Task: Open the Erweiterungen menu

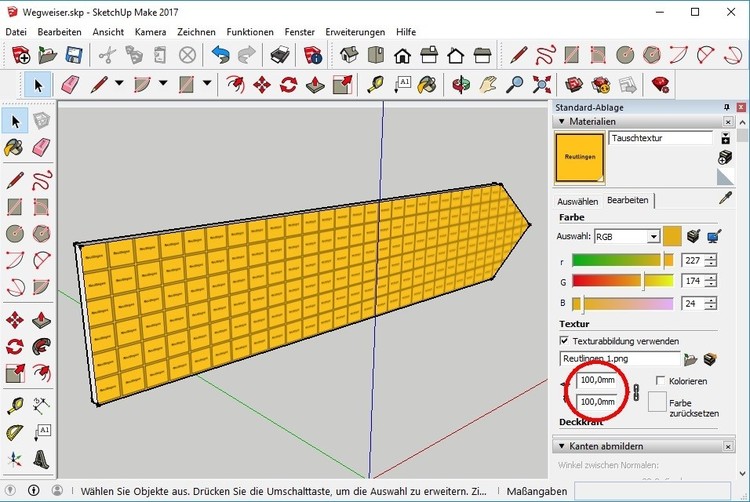Action: (x=355, y=32)
